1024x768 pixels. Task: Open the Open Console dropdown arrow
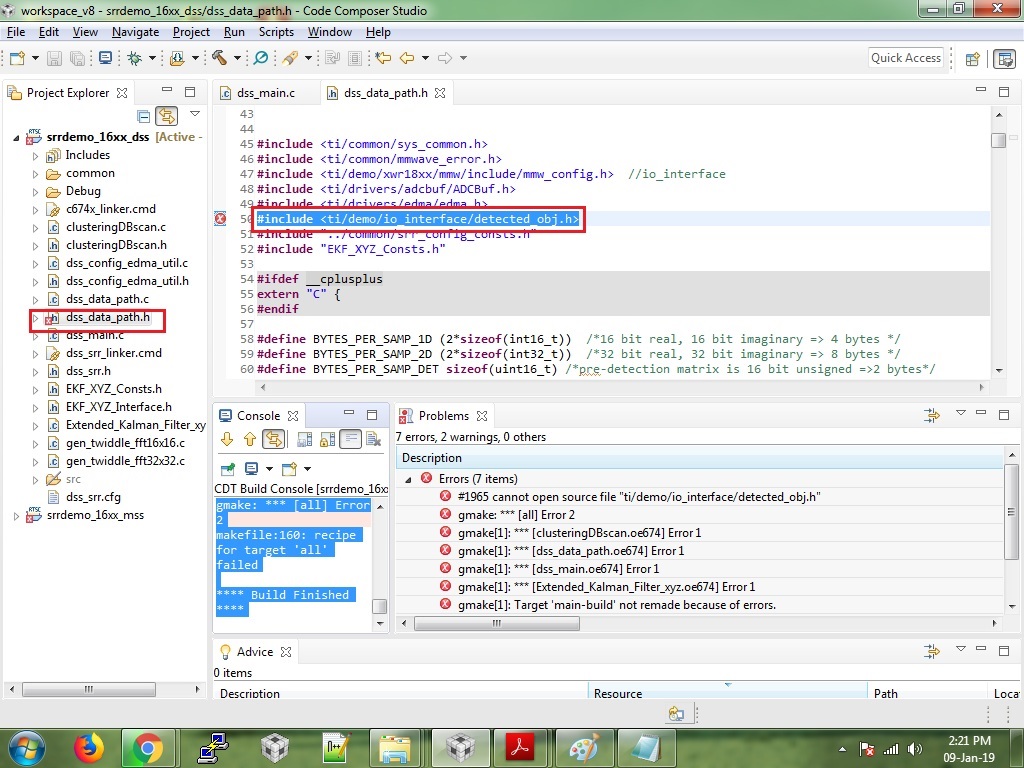307,468
